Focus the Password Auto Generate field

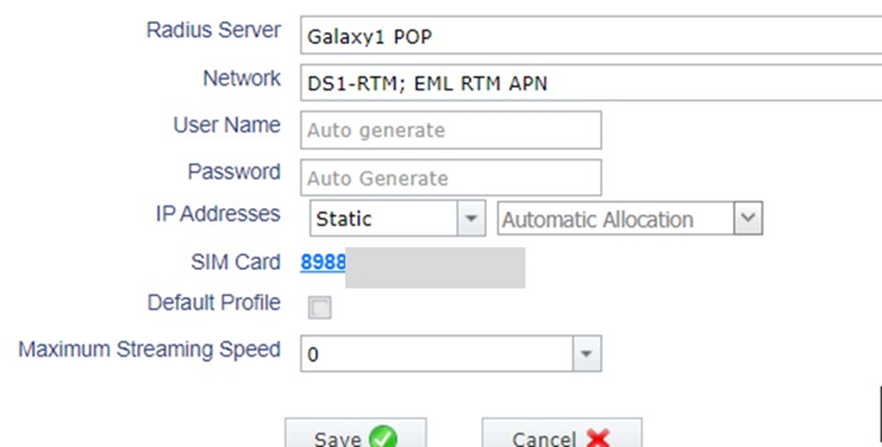click(x=450, y=178)
